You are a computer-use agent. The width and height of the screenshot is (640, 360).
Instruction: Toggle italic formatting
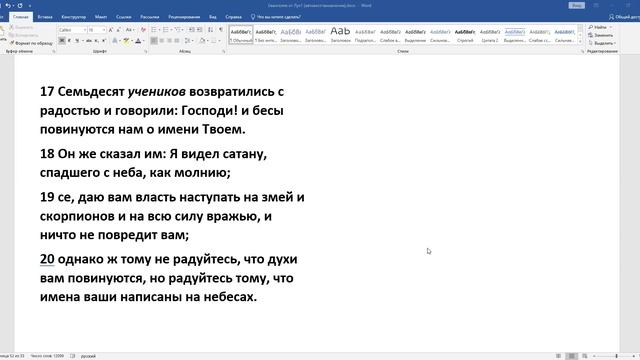(69, 41)
